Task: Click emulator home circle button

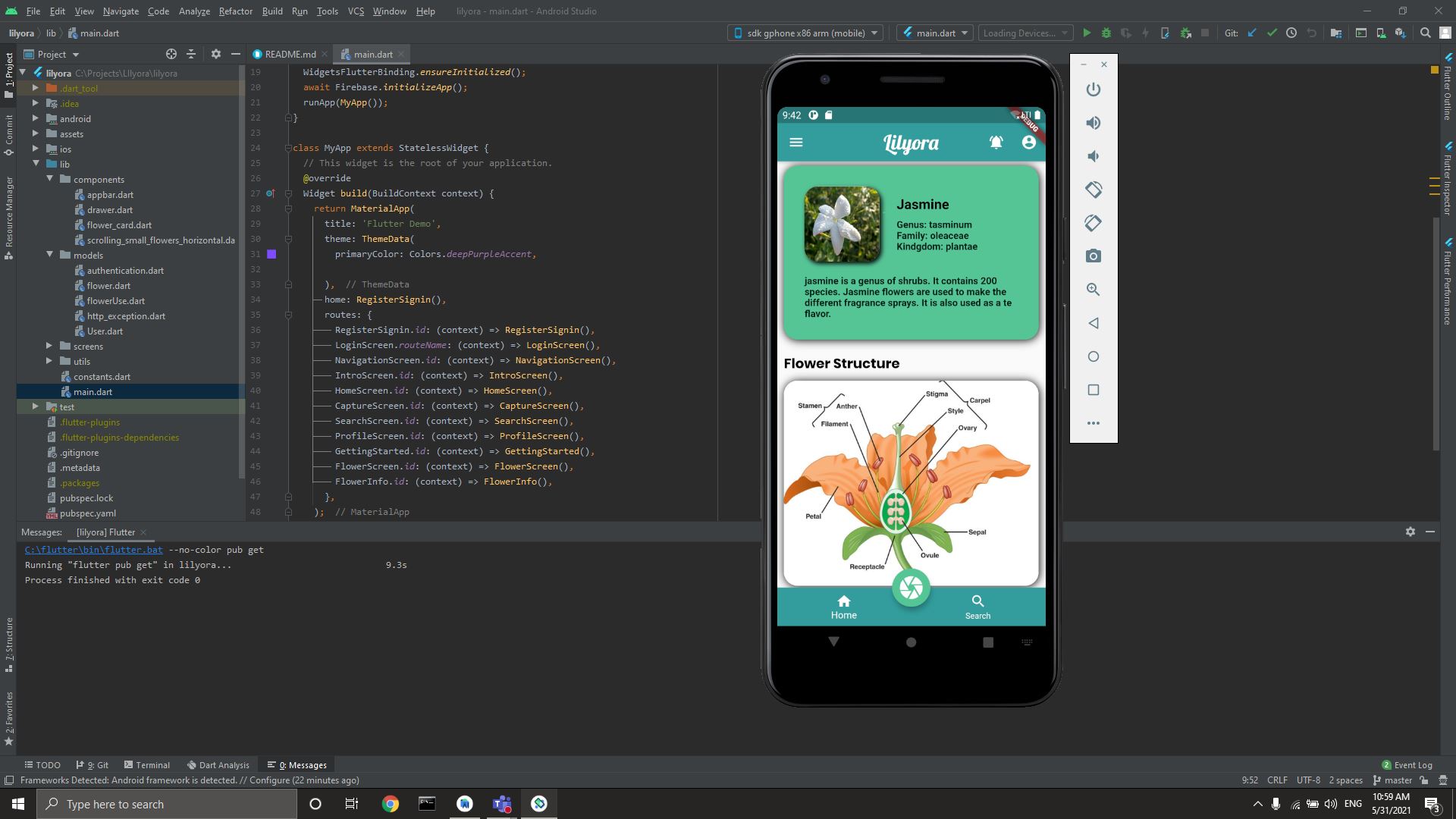Action: (1093, 356)
